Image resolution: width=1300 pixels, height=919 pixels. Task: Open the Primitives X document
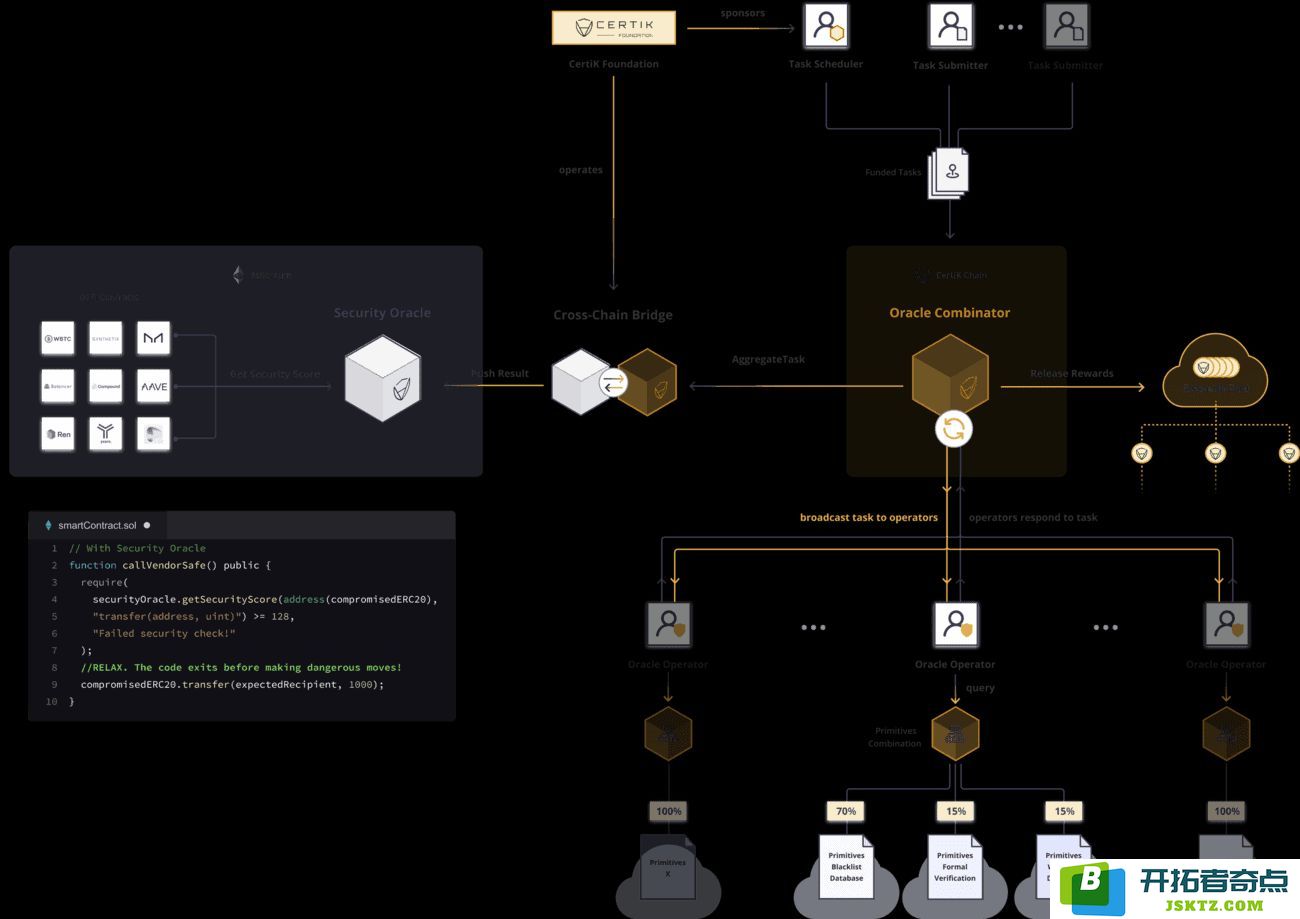(x=668, y=866)
